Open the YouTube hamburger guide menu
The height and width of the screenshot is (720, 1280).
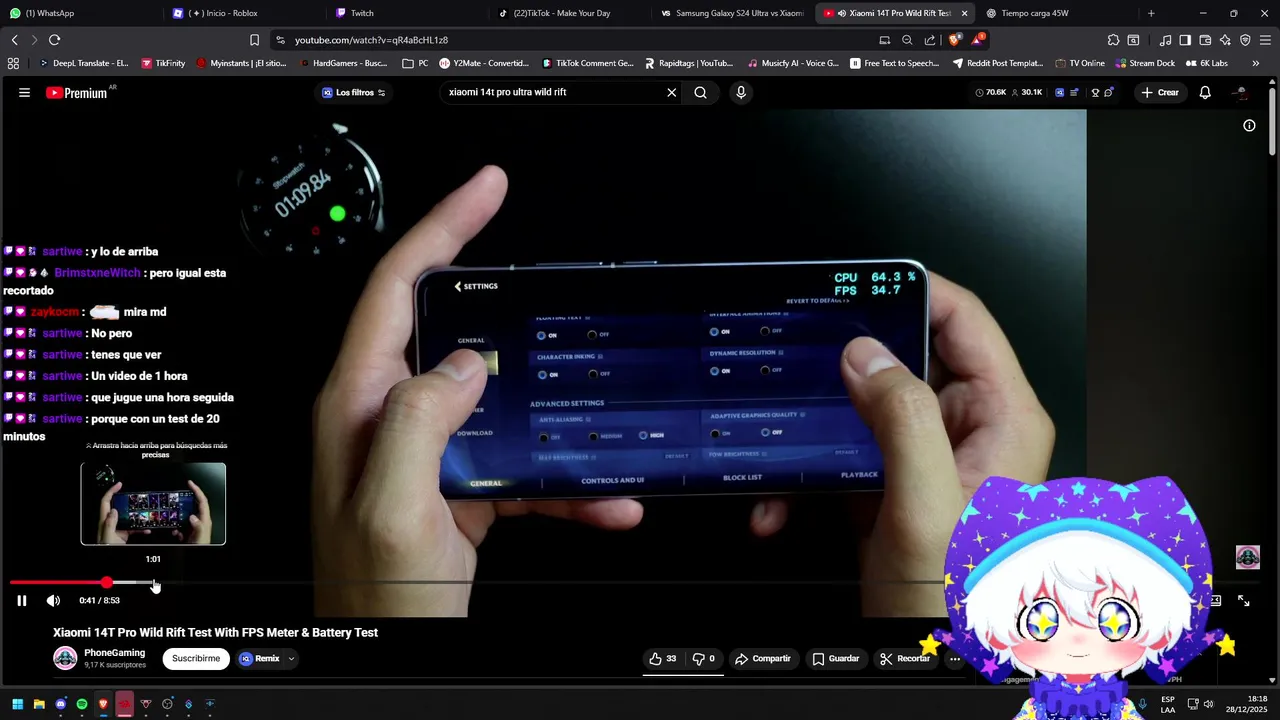tap(24, 93)
